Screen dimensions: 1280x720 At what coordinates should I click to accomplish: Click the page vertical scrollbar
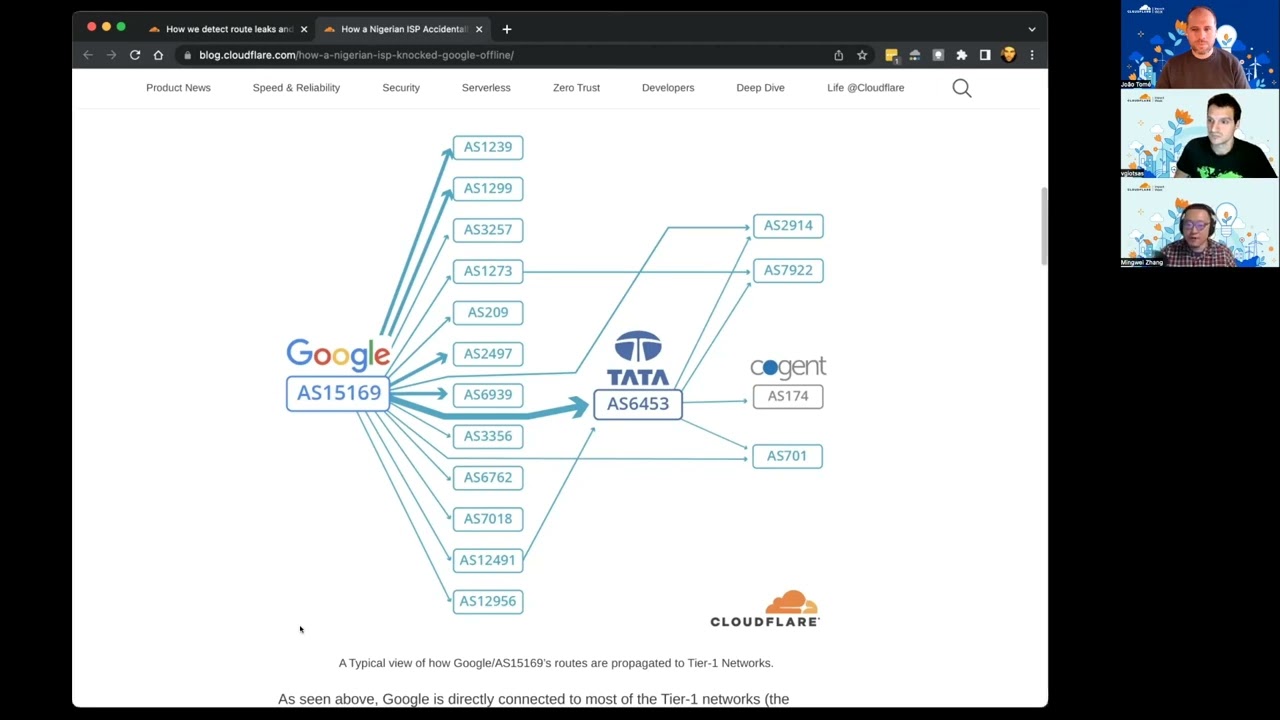[1043, 226]
